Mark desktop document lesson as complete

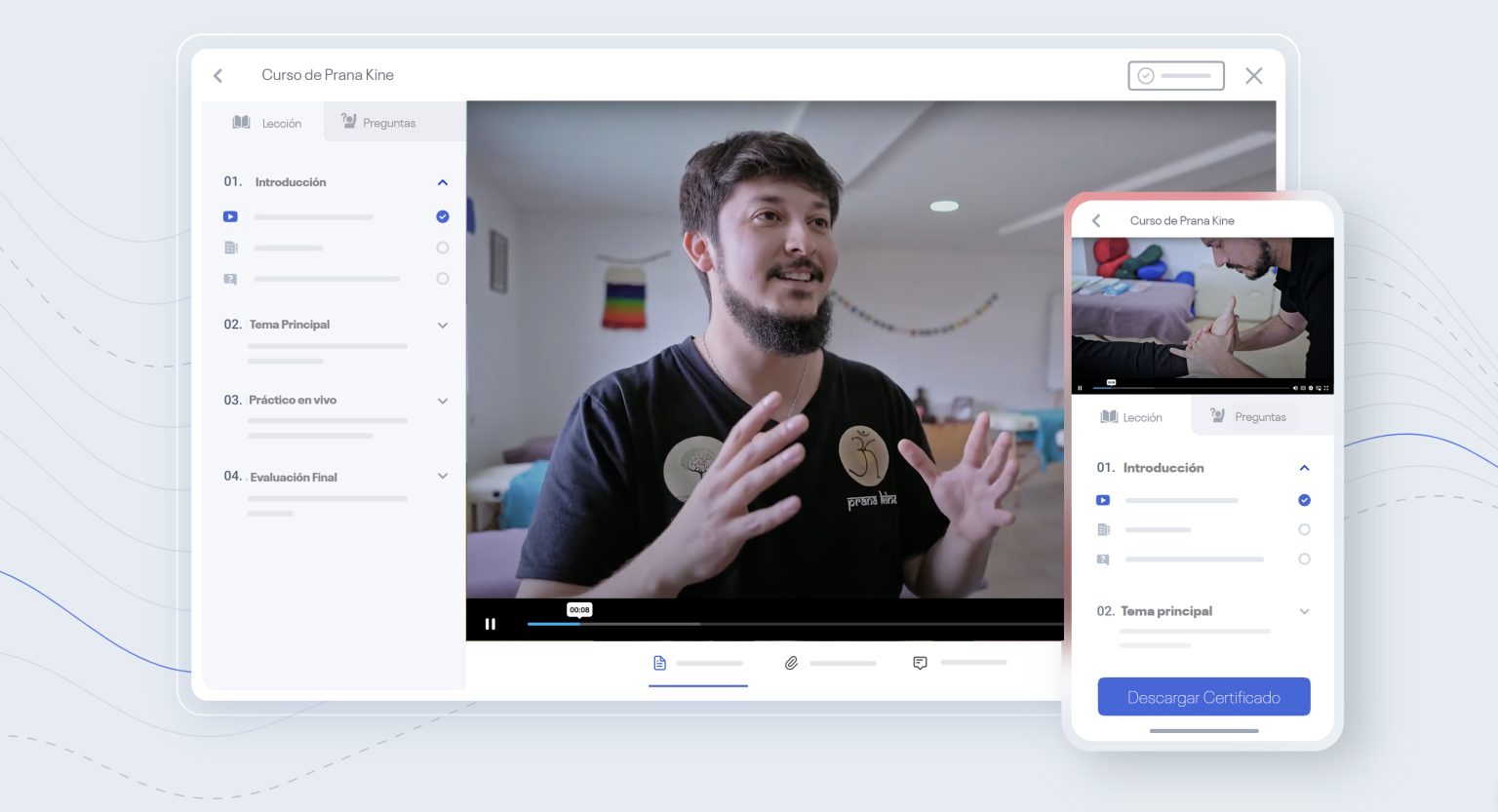click(443, 248)
